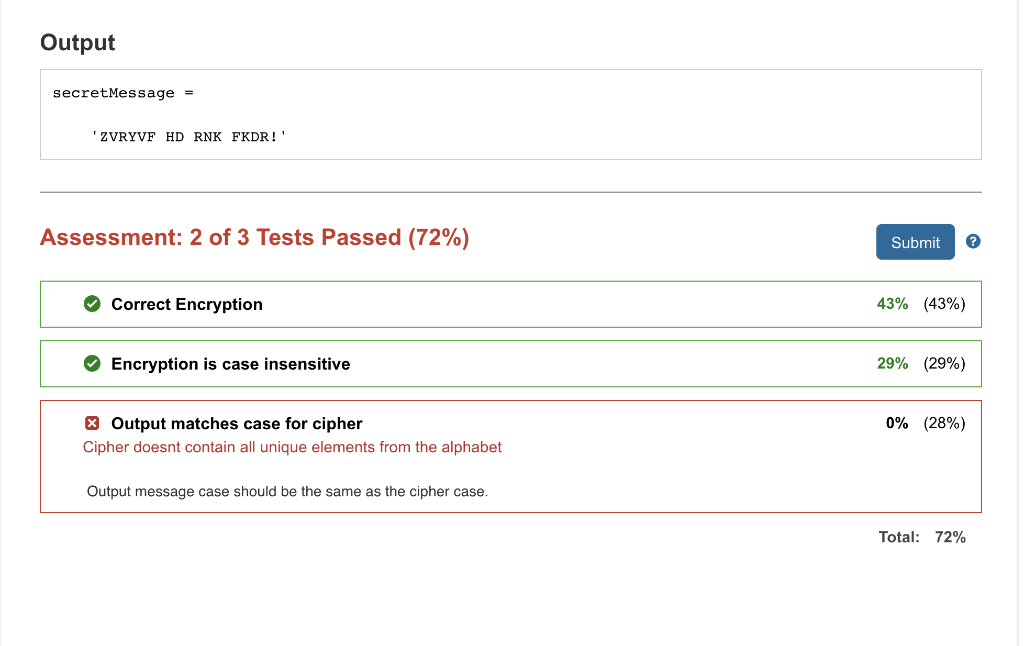Click the red X failed test icon

pos(92,423)
